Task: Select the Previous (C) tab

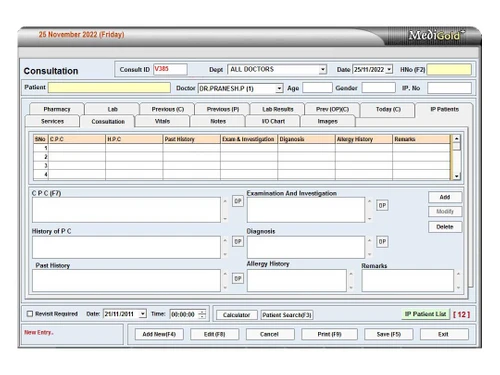Action: point(167,109)
